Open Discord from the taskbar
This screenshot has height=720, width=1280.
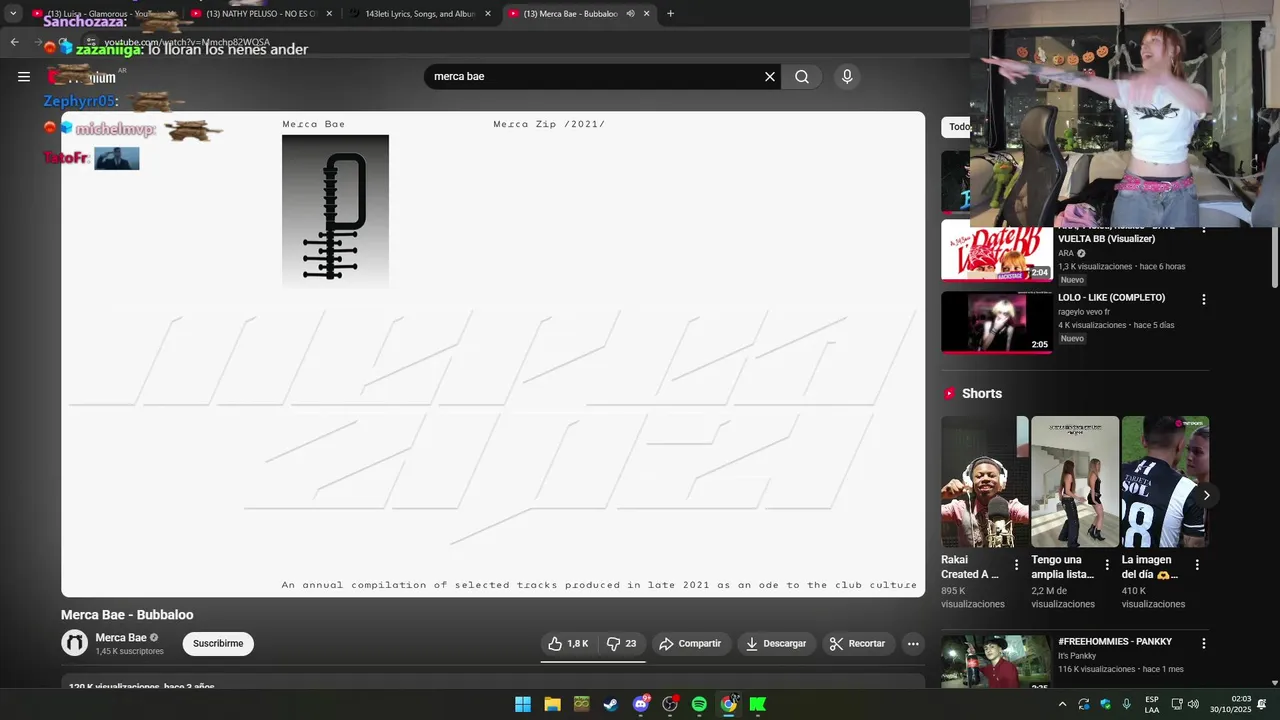[x=640, y=704]
